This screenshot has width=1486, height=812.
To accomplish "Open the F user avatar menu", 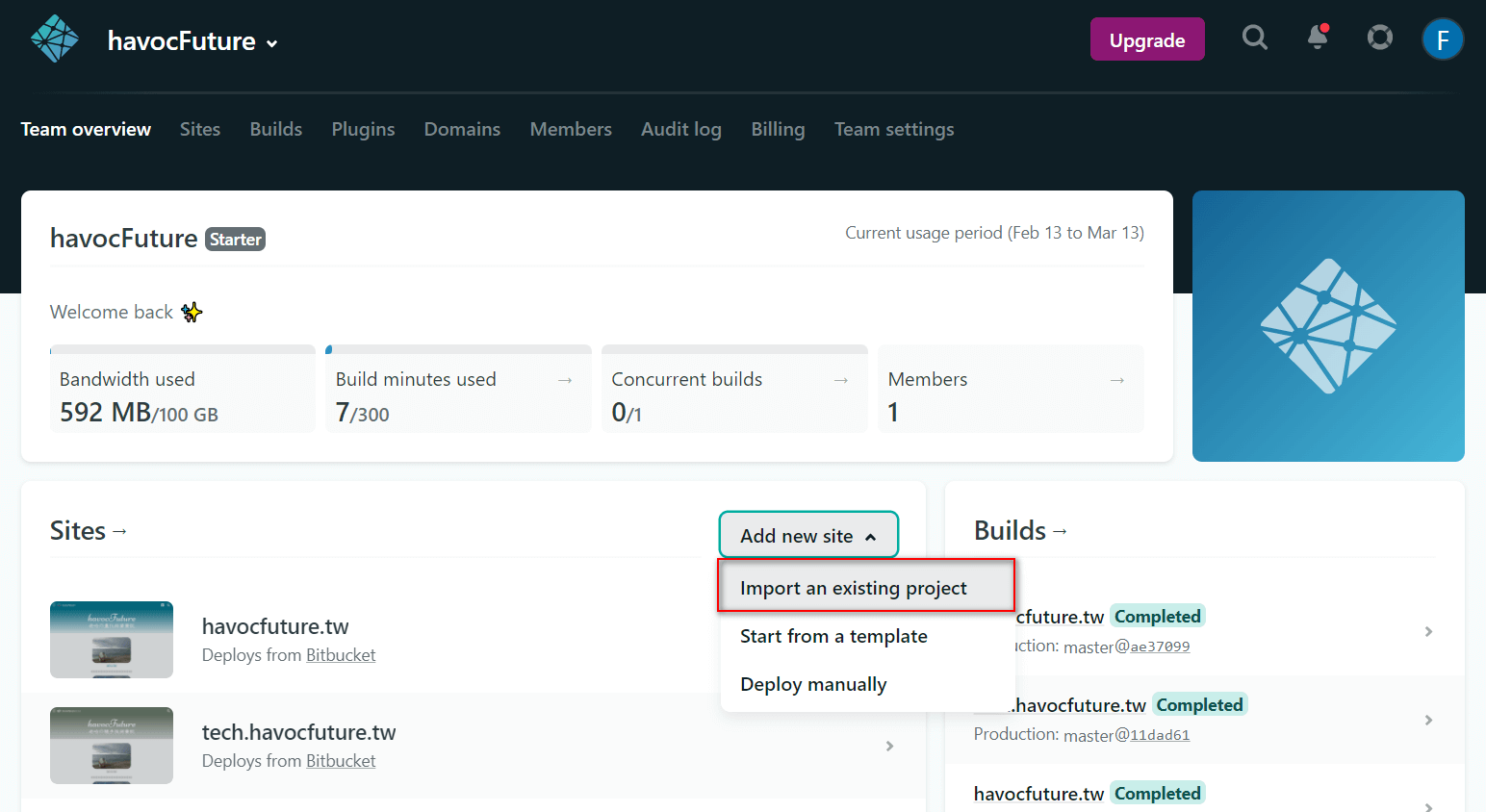I will click(x=1443, y=39).
